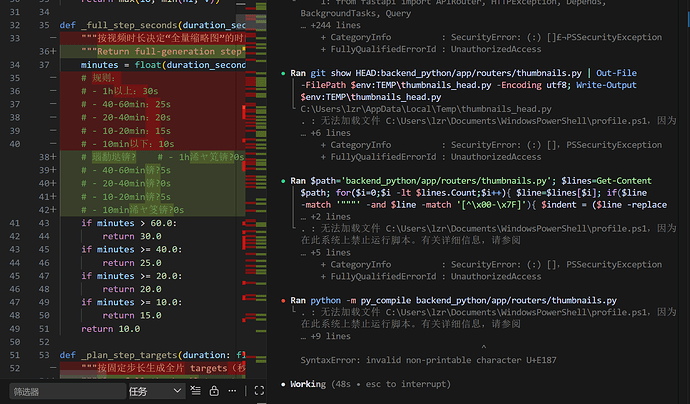Click the removed comment '# - 10min以下: 10s'
This screenshot has width=690, height=404.
point(127,144)
